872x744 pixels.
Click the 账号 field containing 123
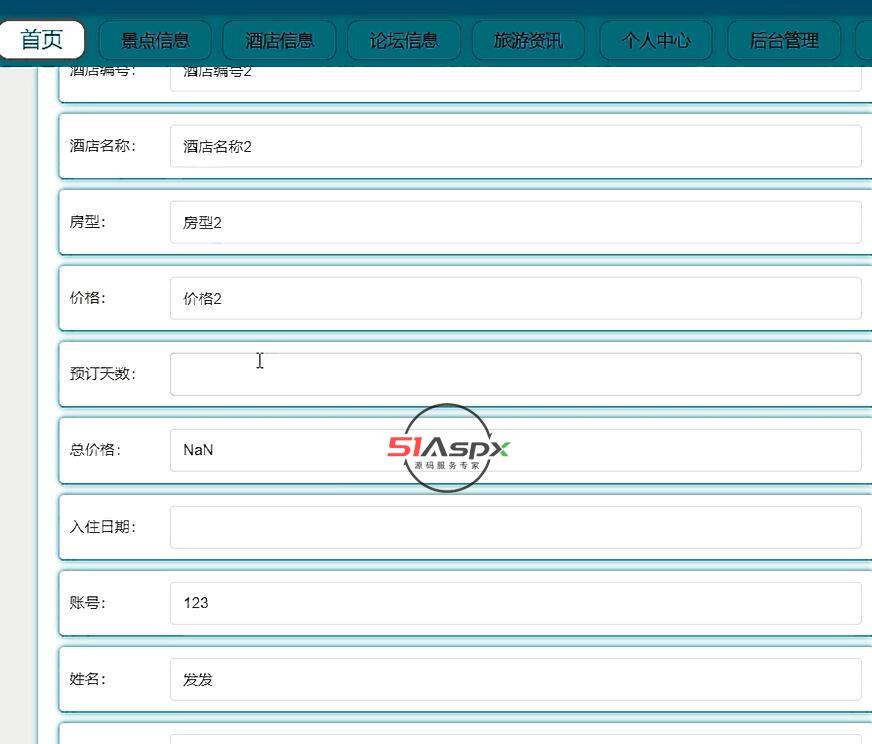coord(516,603)
